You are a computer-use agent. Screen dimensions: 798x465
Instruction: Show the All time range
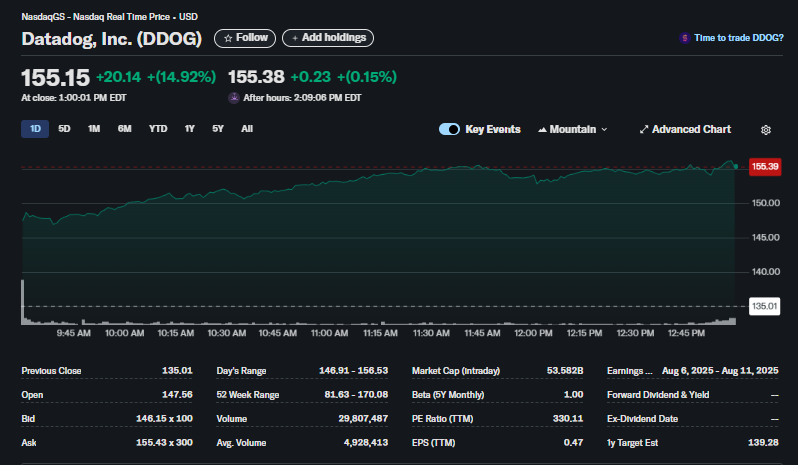247,129
